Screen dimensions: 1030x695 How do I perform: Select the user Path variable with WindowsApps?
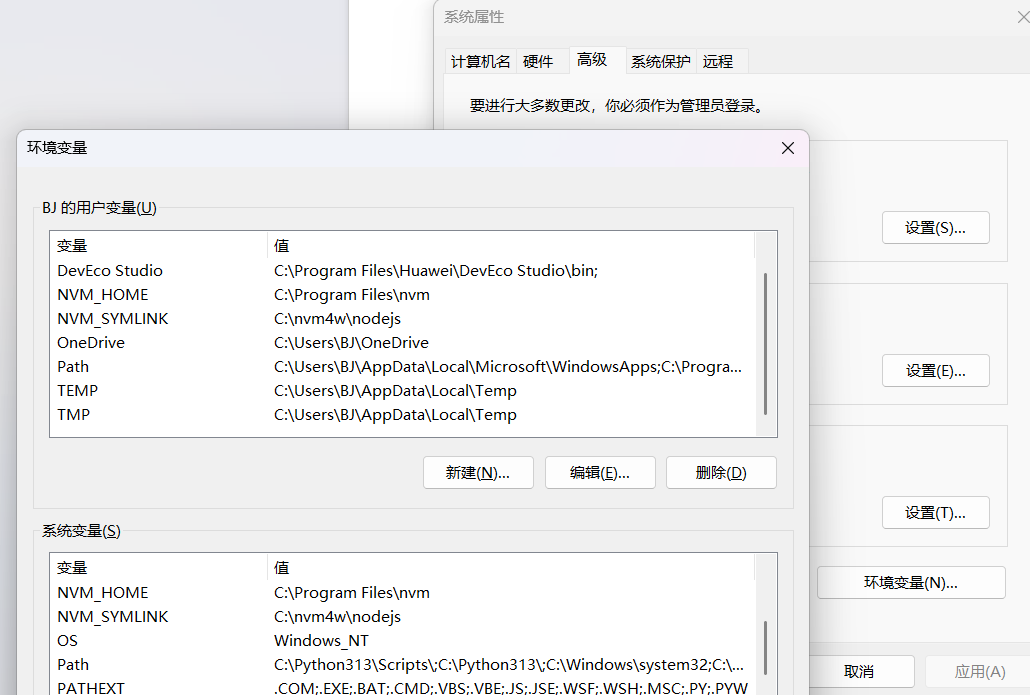(403, 367)
